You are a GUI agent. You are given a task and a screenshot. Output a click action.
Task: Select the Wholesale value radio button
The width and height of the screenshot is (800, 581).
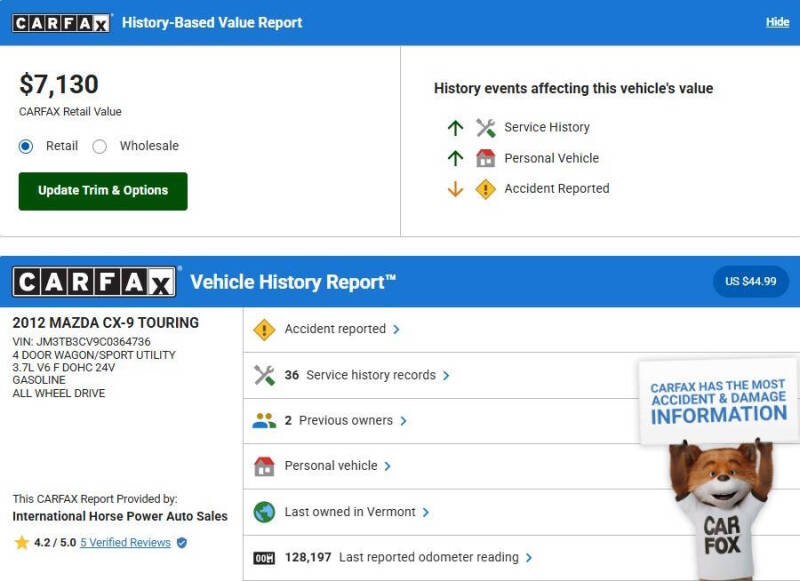(x=100, y=146)
